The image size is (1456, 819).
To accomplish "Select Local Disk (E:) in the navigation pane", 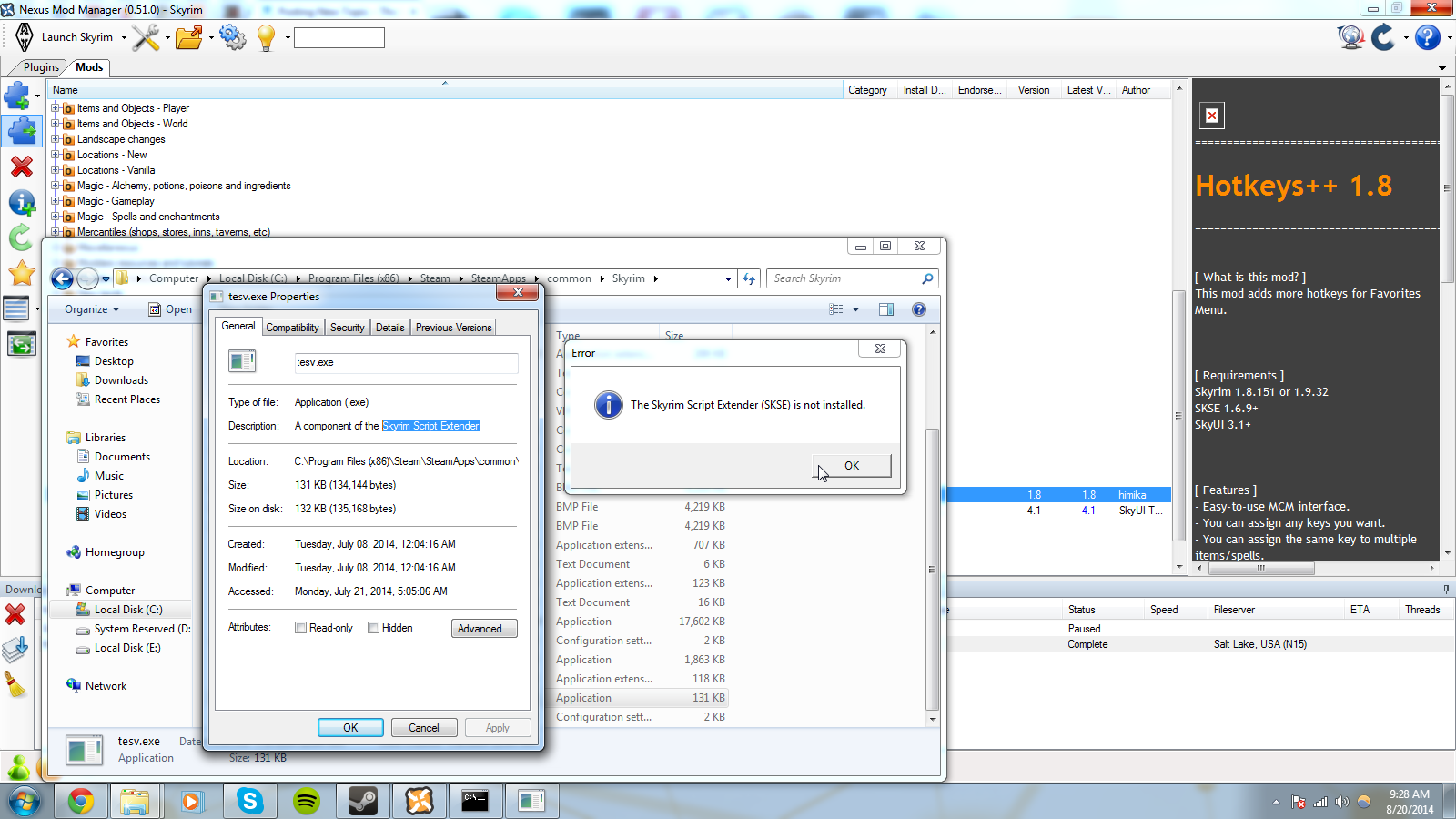I will (127, 648).
